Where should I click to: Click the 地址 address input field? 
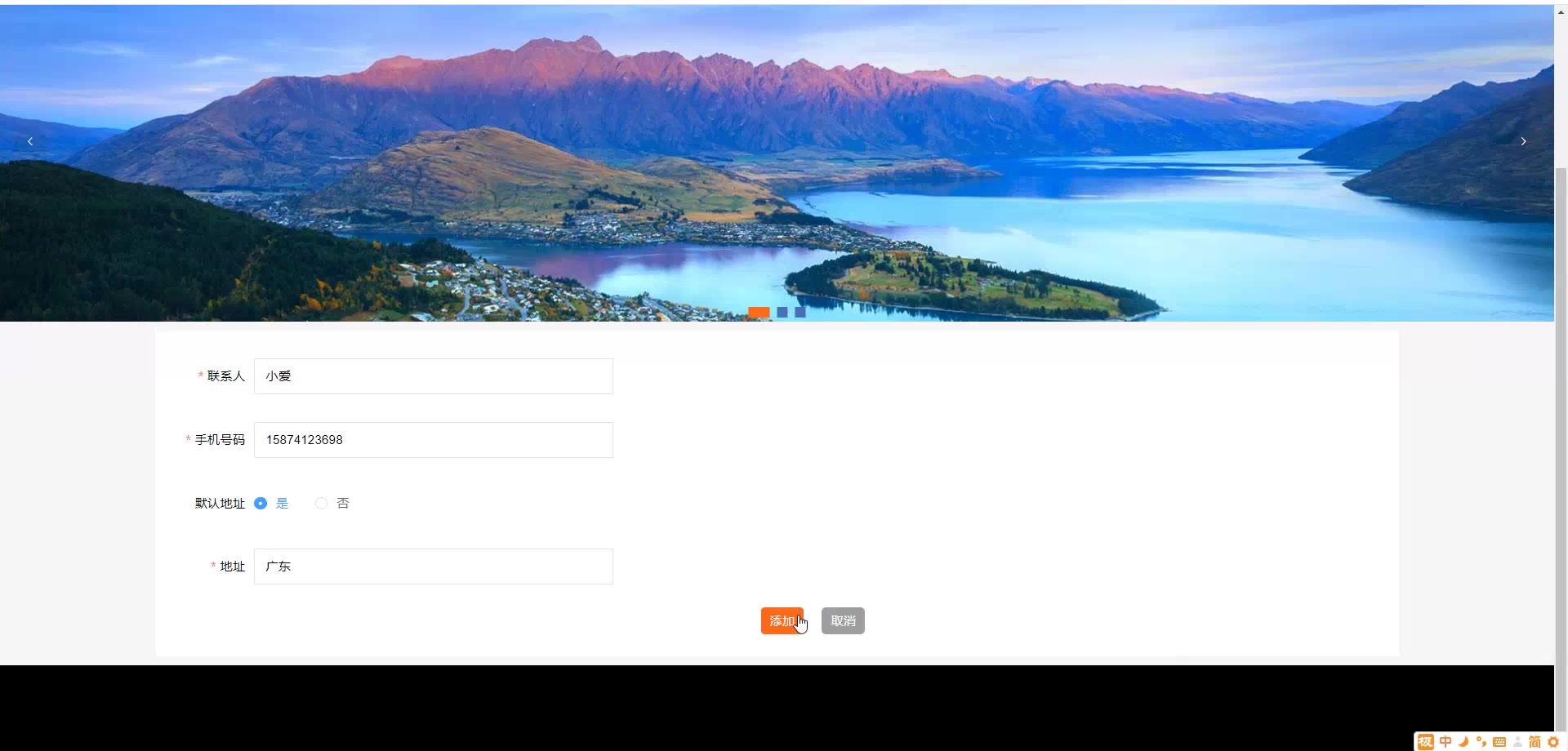click(434, 567)
